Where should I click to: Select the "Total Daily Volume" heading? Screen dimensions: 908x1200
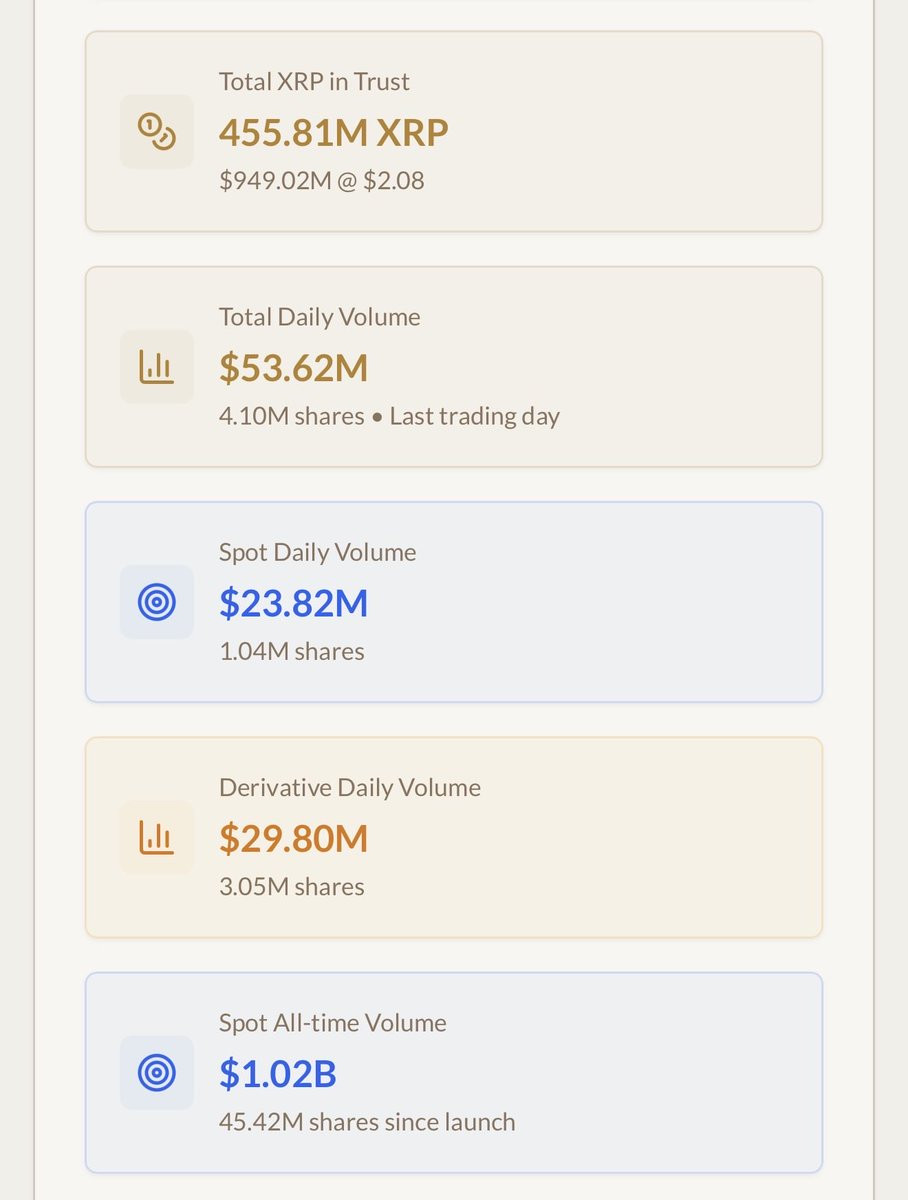point(319,317)
